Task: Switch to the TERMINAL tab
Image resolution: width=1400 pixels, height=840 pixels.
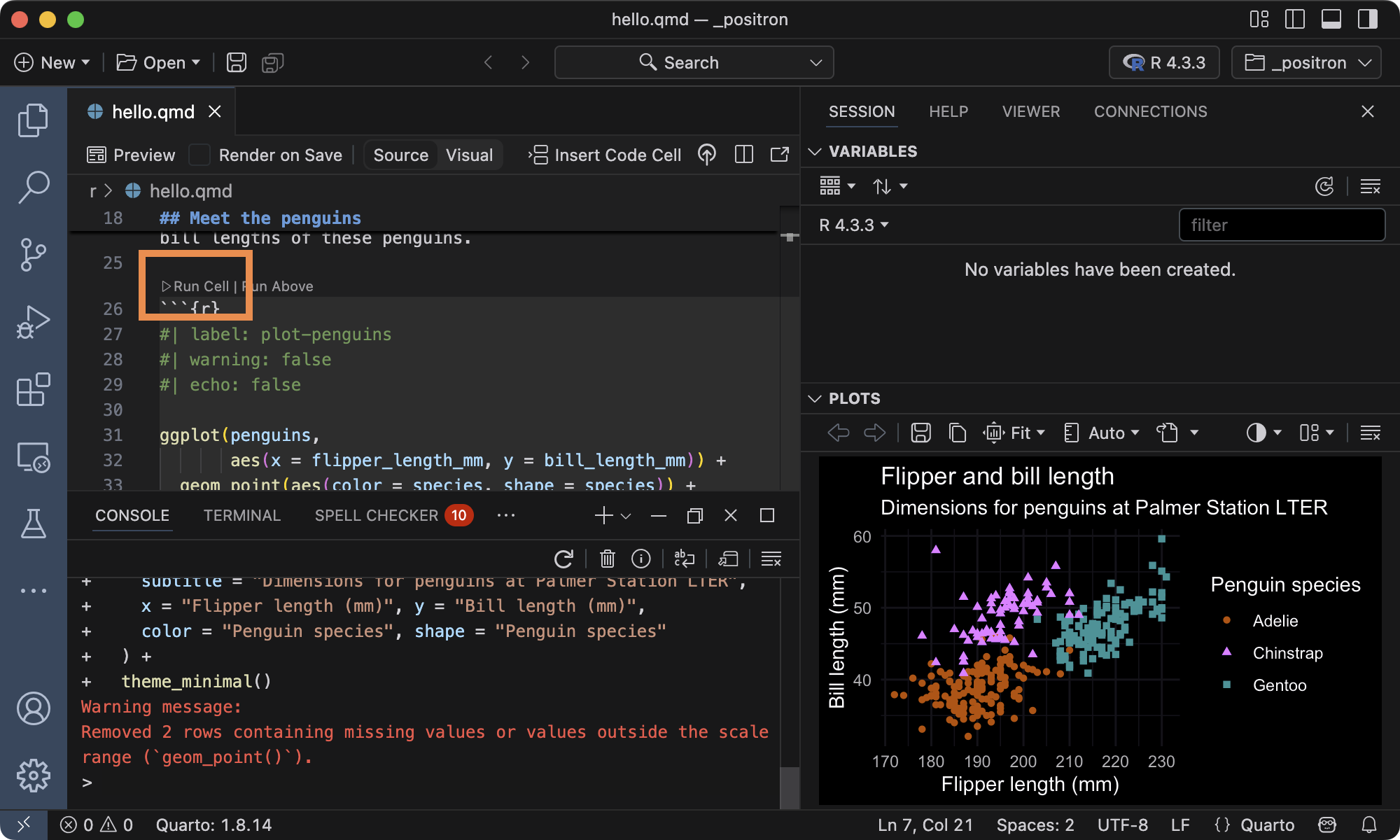Action: 241,515
